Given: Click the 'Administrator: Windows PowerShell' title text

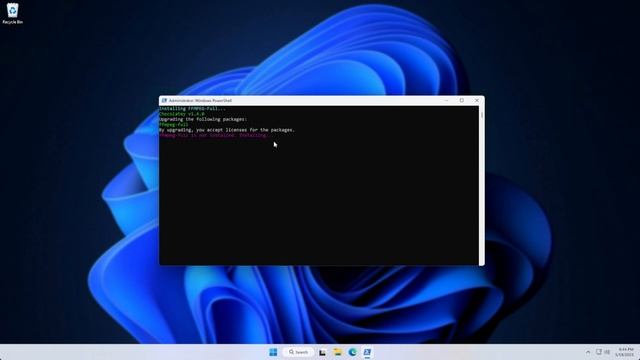Looking at the screenshot, I should pyautogui.click(x=200, y=100).
